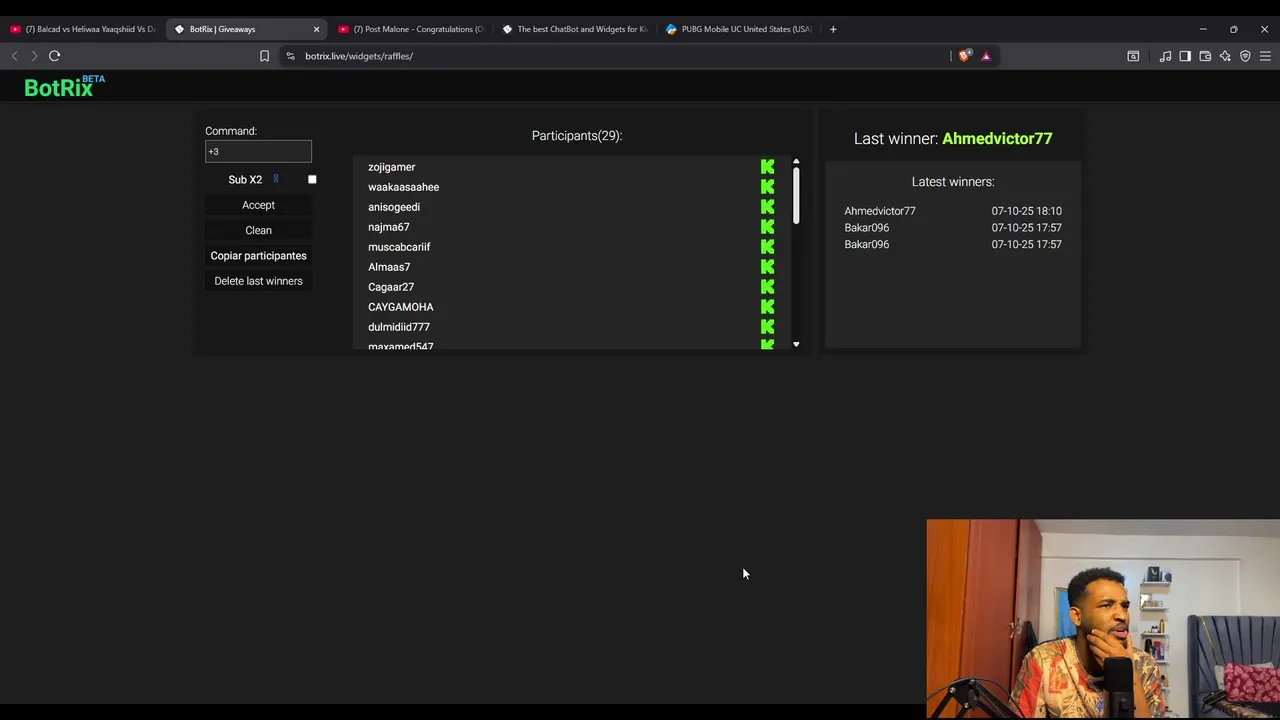The image size is (1280, 720).
Task: Click the BotRix BETA logo
Action: tap(64, 87)
